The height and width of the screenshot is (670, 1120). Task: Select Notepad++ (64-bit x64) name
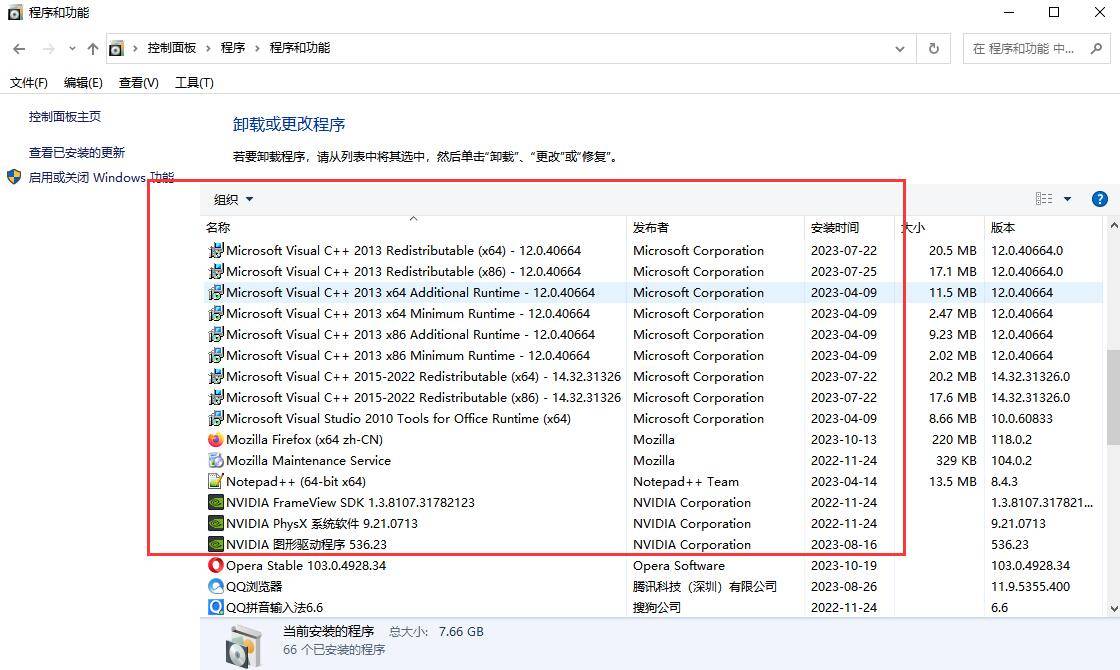click(x=296, y=481)
